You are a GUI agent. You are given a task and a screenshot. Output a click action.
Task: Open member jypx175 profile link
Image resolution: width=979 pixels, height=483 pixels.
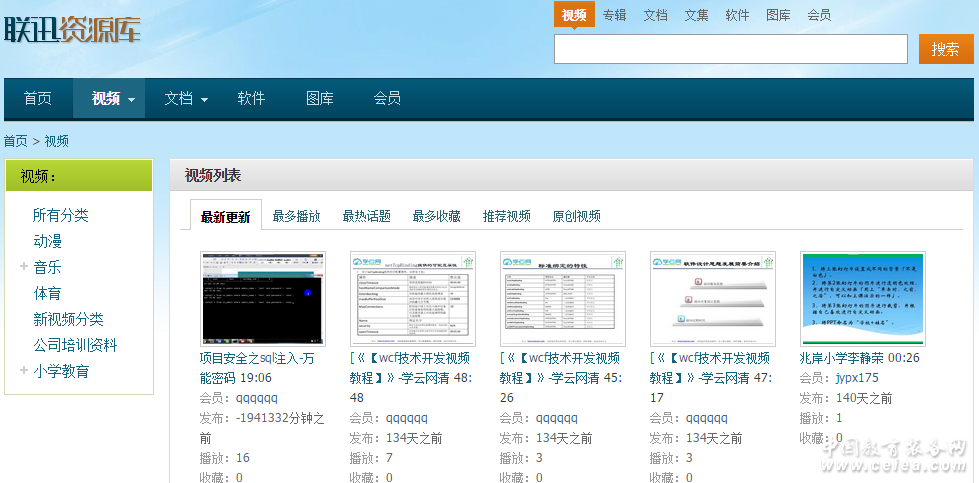(857, 378)
